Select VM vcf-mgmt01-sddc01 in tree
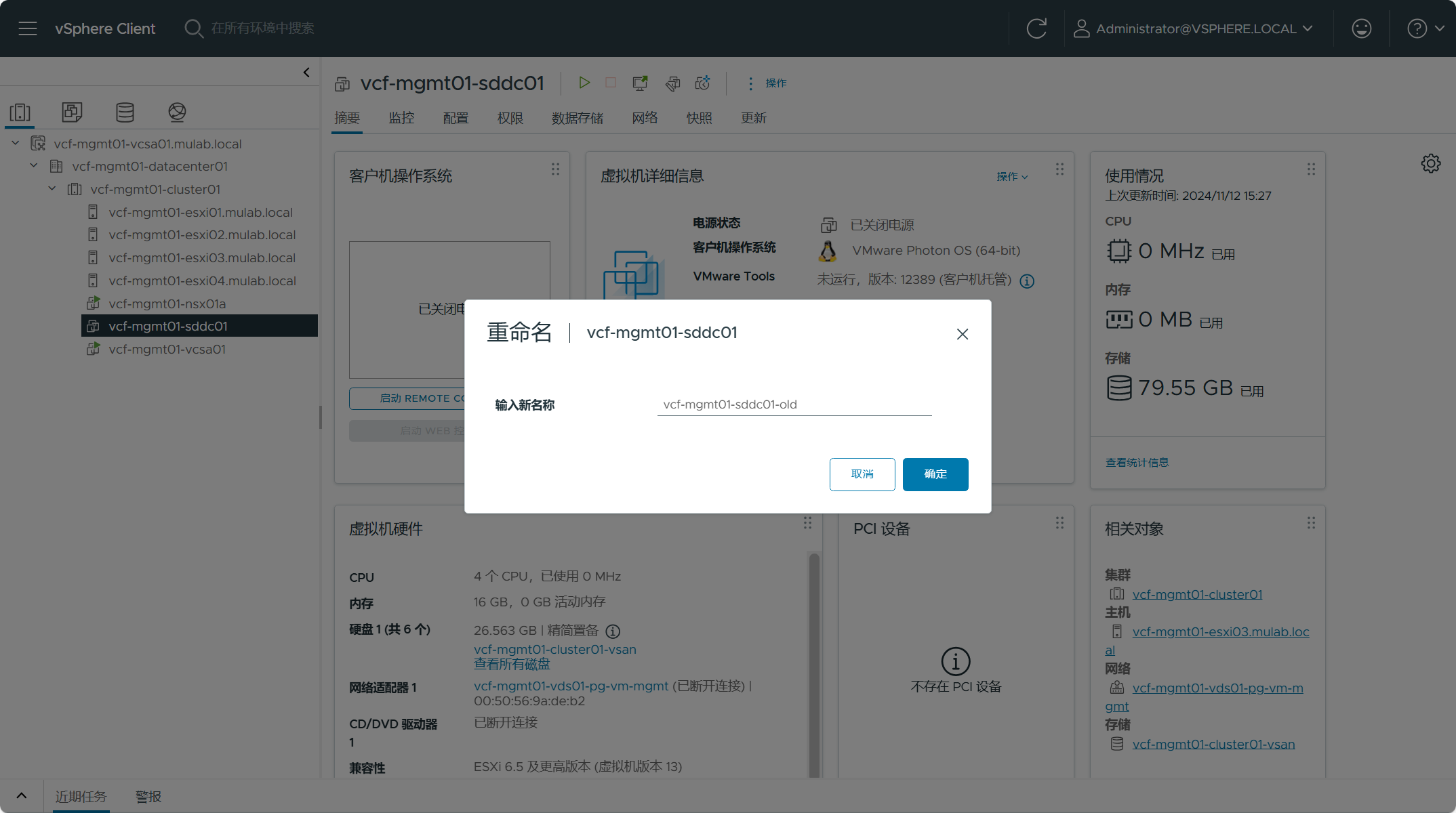The image size is (1456, 813). [200, 326]
